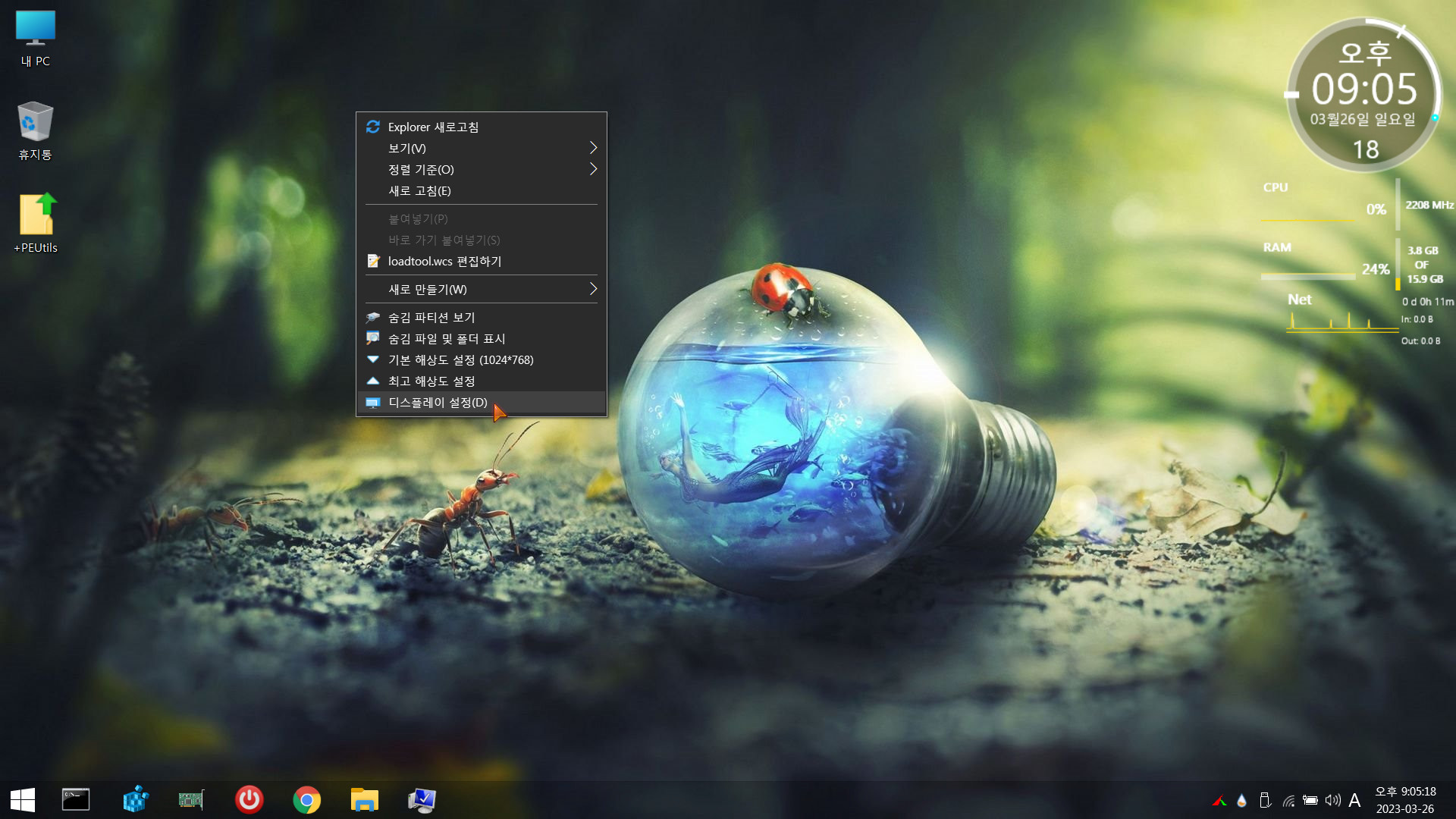Select the +PEUtils folder icon
Screen dimensions: 1456x819
(x=35, y=223)
